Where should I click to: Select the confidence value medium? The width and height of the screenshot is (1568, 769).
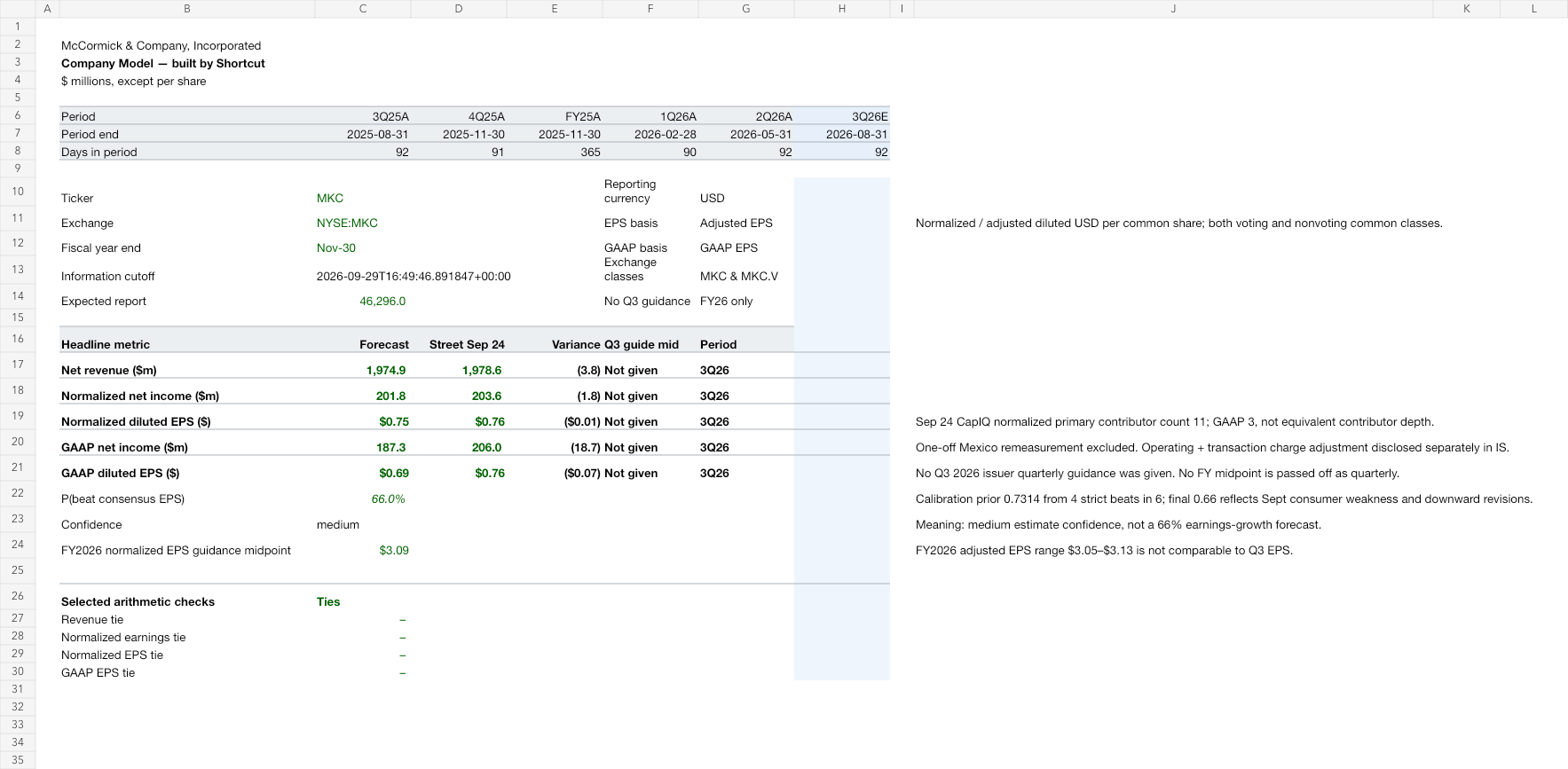[338, 525]
